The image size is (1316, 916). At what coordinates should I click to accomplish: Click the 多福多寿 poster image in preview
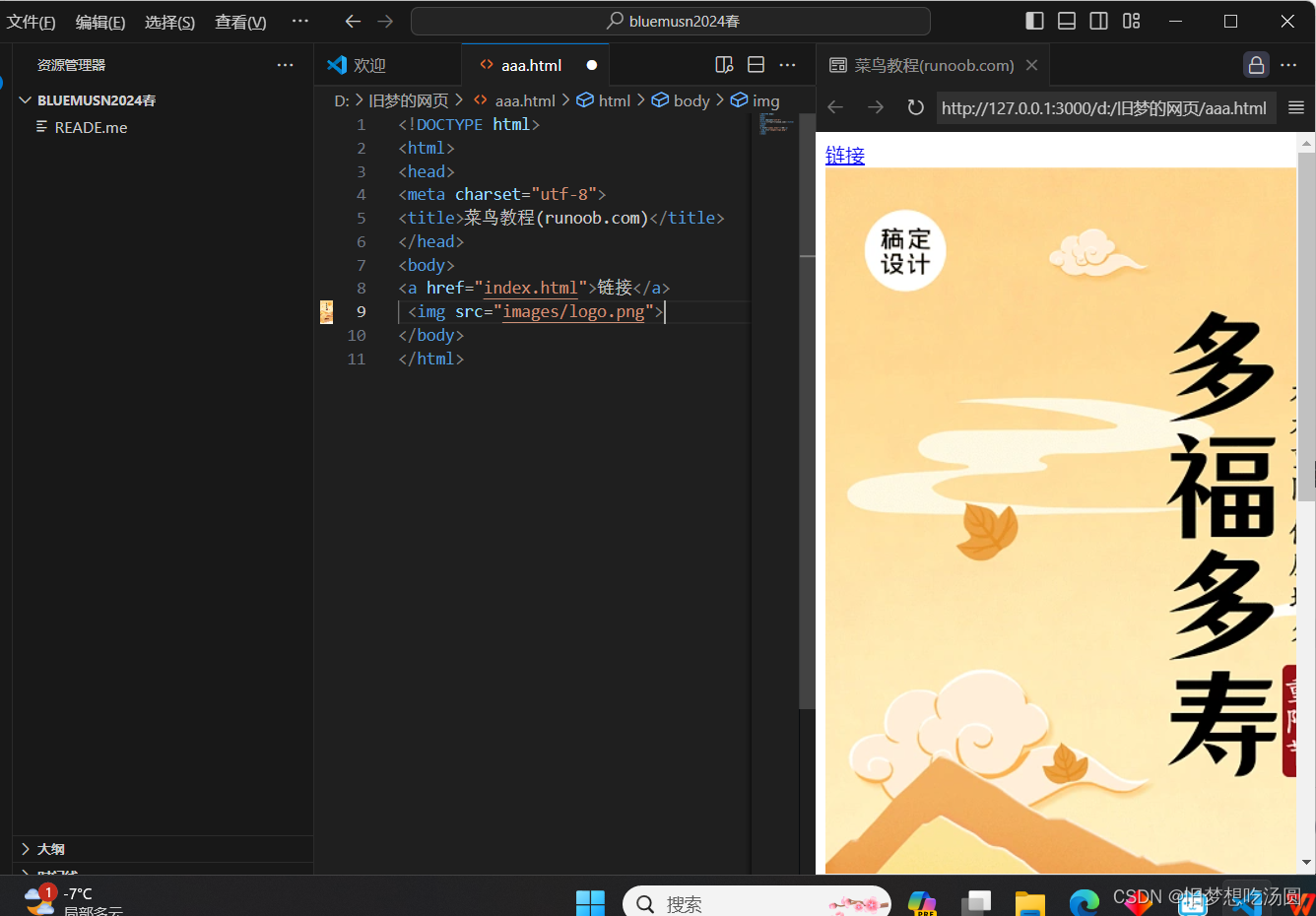coord(1060,520)
